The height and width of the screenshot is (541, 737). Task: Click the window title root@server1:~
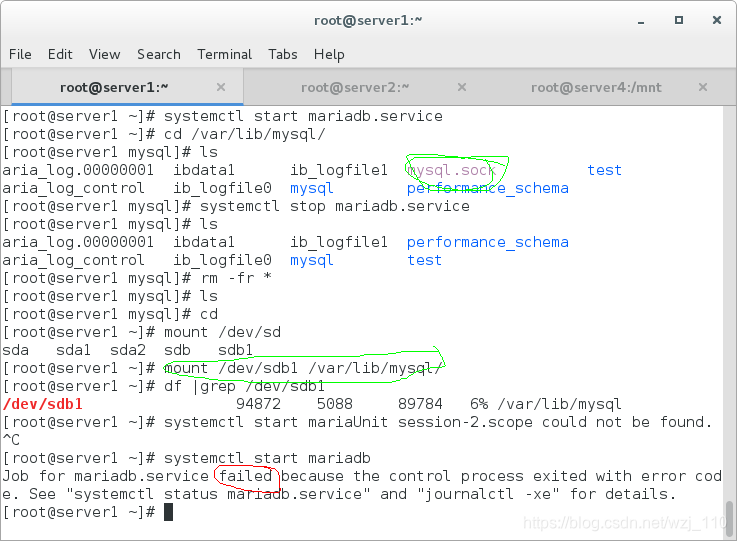[x=368, y=21]
